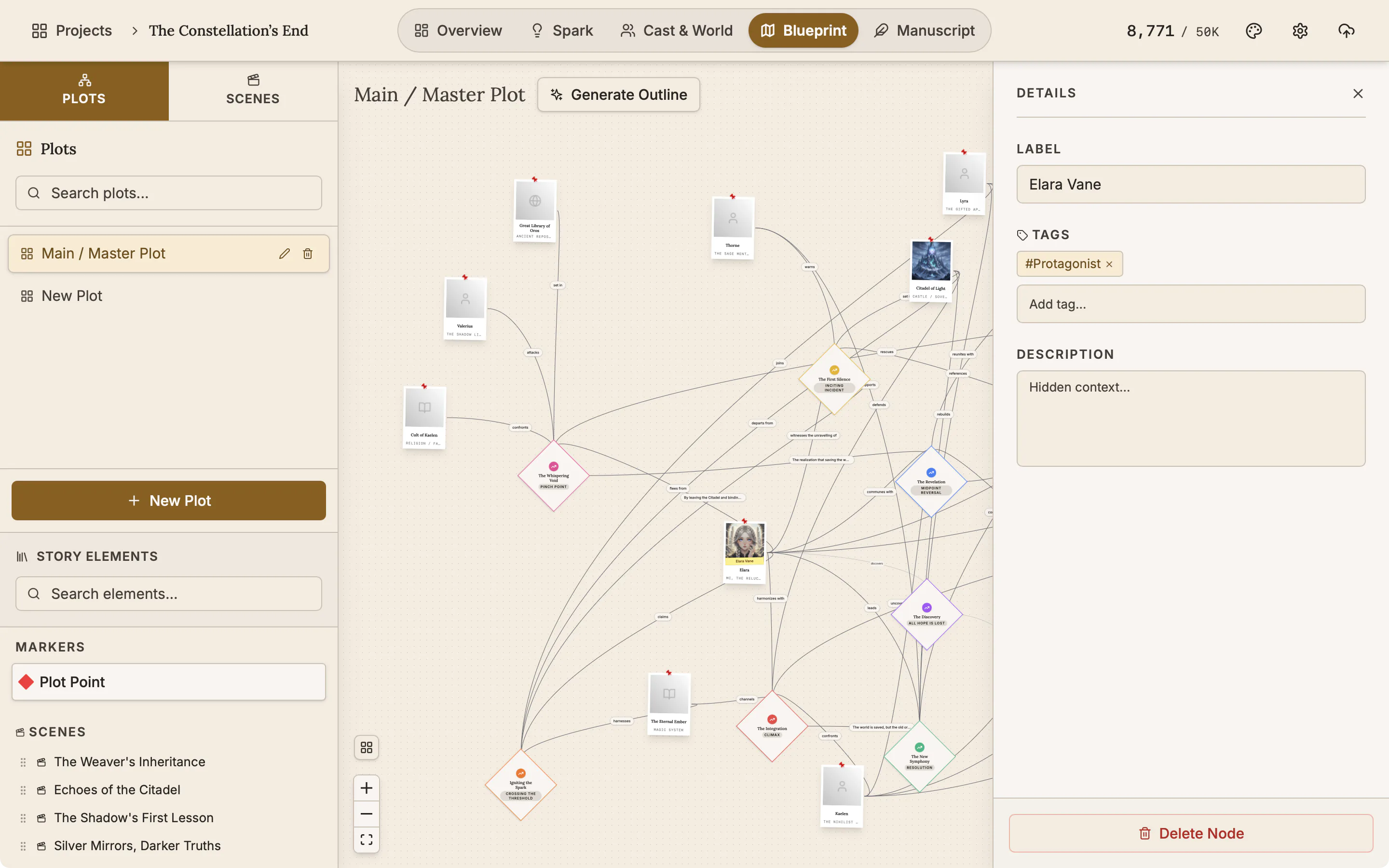The width and height of the screenshot is (1389, 868).
Task: Delete Main / Master Plot with trash icon
Action: [308, 254]
